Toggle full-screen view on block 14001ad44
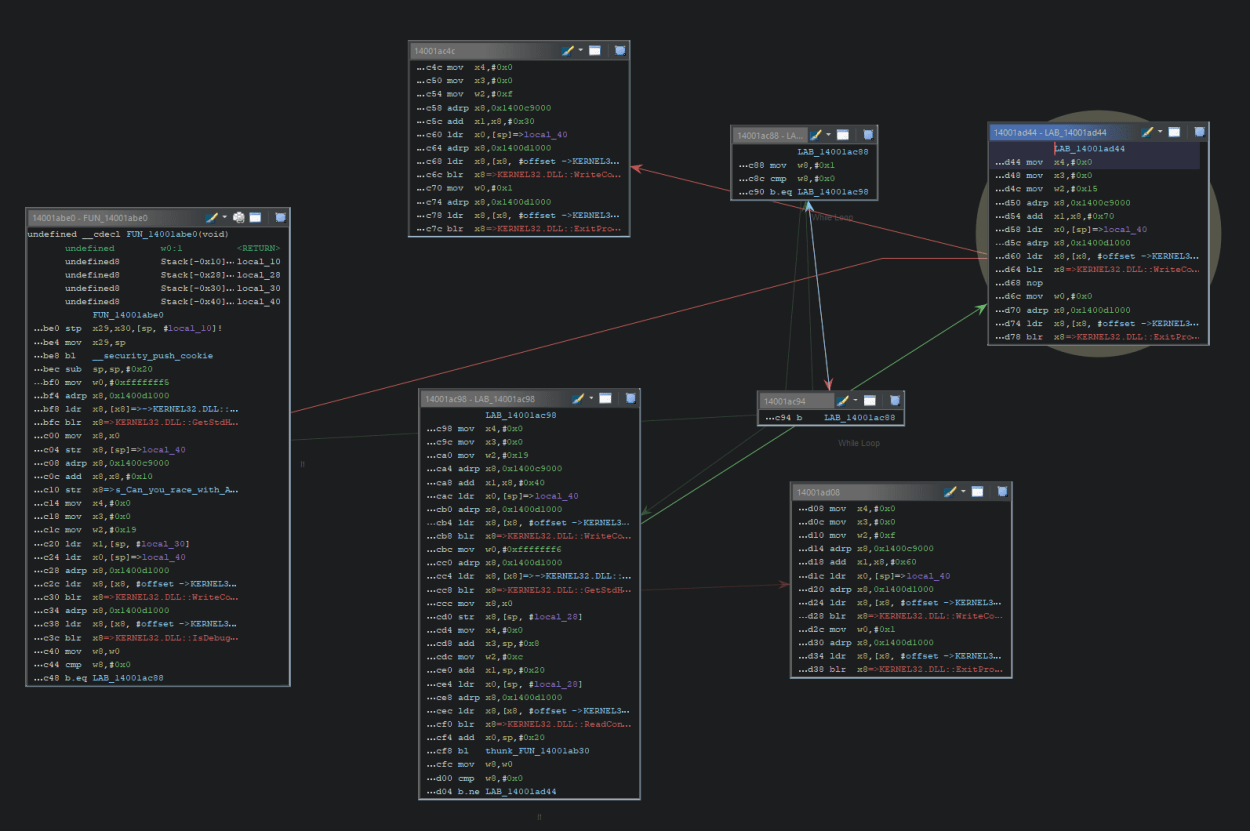 [1175, 132]
